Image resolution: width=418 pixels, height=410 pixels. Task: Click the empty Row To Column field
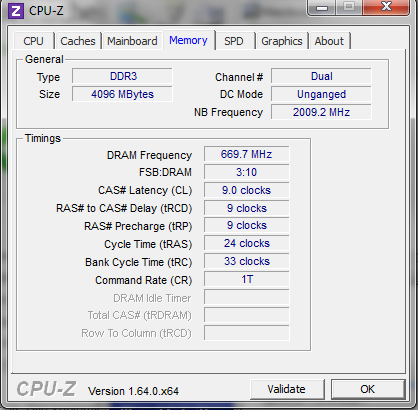(x=247, y=333)
